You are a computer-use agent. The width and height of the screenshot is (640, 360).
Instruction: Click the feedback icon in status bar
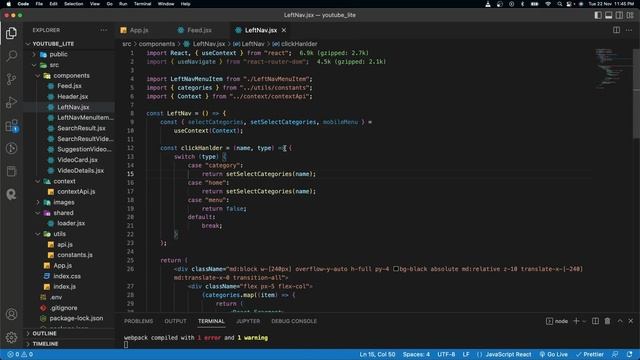click(615, 354)
